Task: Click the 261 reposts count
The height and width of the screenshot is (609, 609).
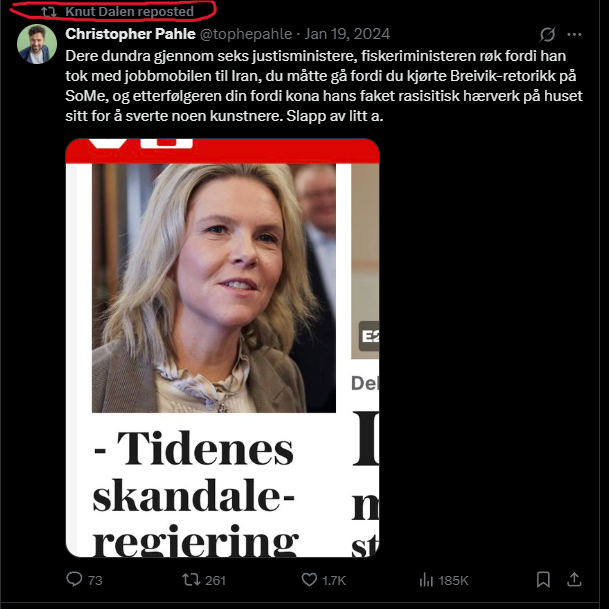Action: tap(215, 580)
